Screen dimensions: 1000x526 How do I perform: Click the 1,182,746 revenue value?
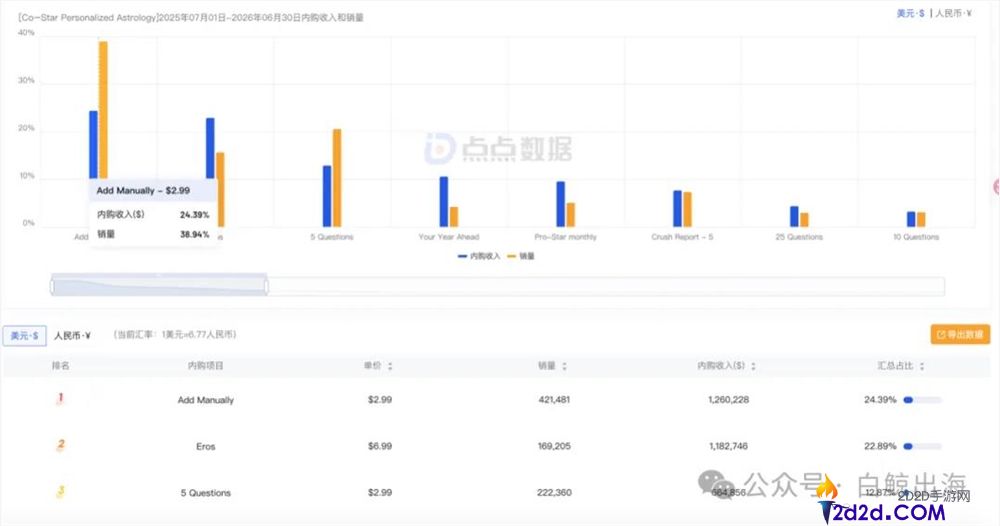(728, 446)
